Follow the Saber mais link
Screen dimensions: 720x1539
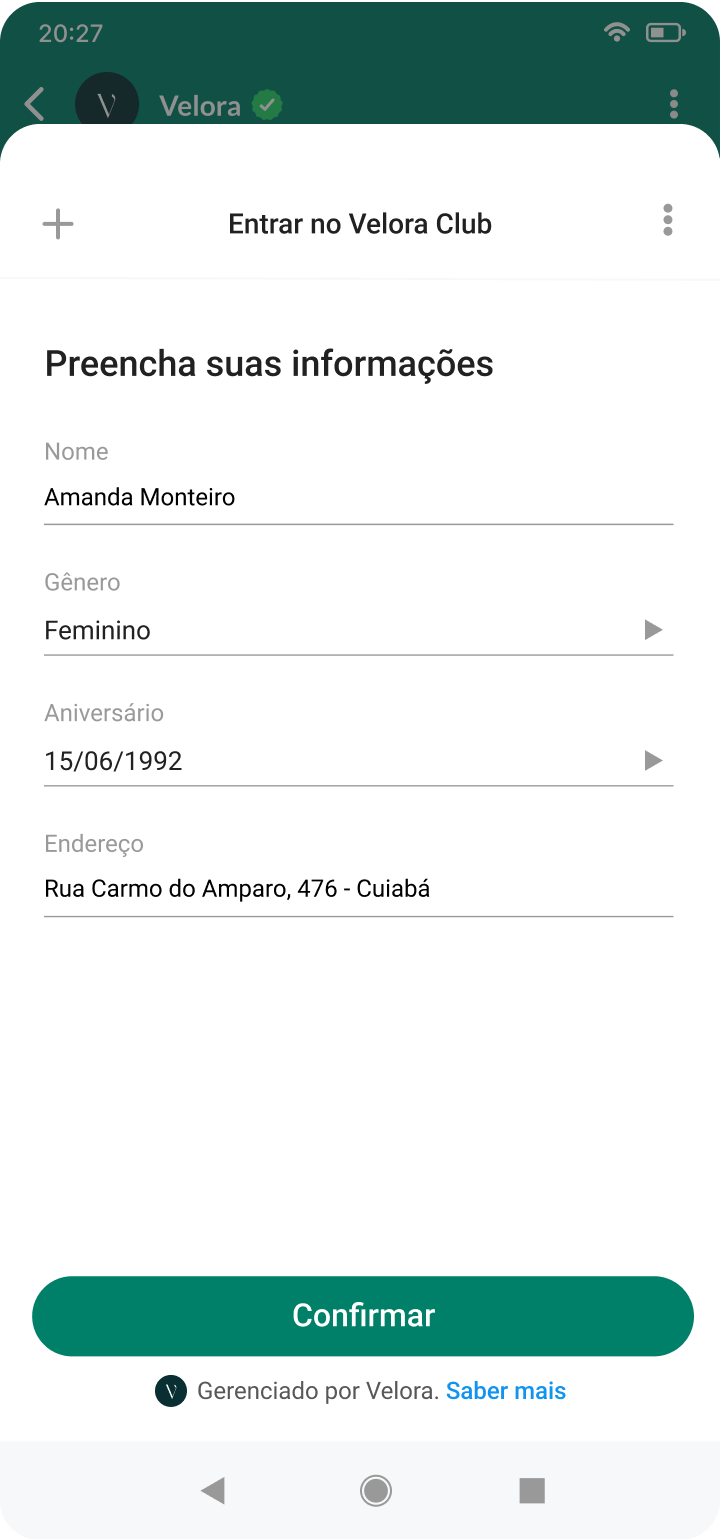pos(506,1391)
